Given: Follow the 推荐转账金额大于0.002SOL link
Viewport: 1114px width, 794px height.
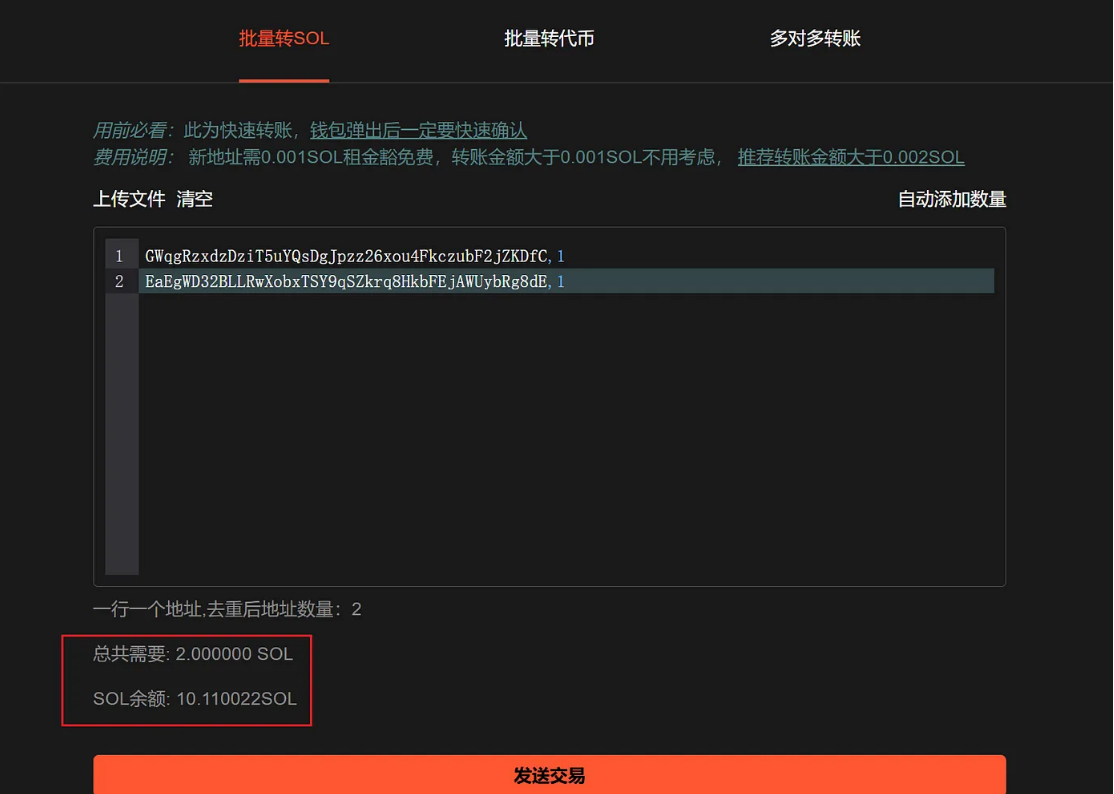Looking at the screenshot, I should pyautogui.click(x=850, y=157).
